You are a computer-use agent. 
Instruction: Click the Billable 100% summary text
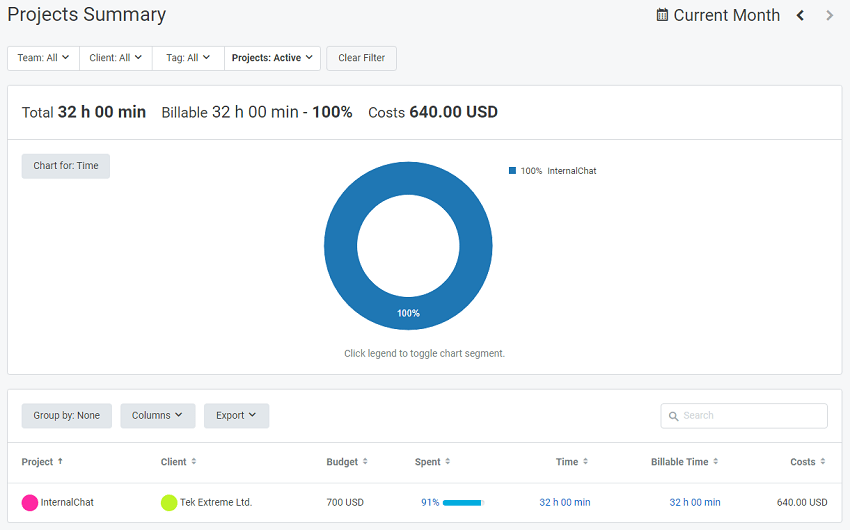pyautogui.click(x=257, y=112)
